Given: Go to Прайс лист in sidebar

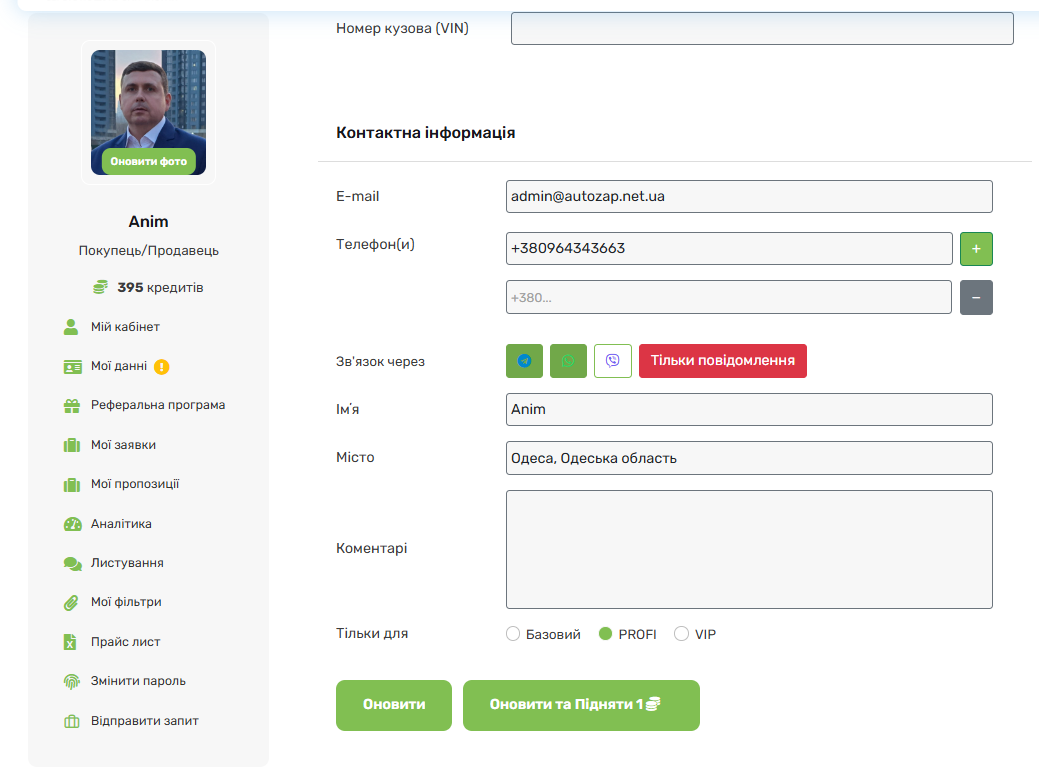Looking at the screenshot, I should (125, 642).
